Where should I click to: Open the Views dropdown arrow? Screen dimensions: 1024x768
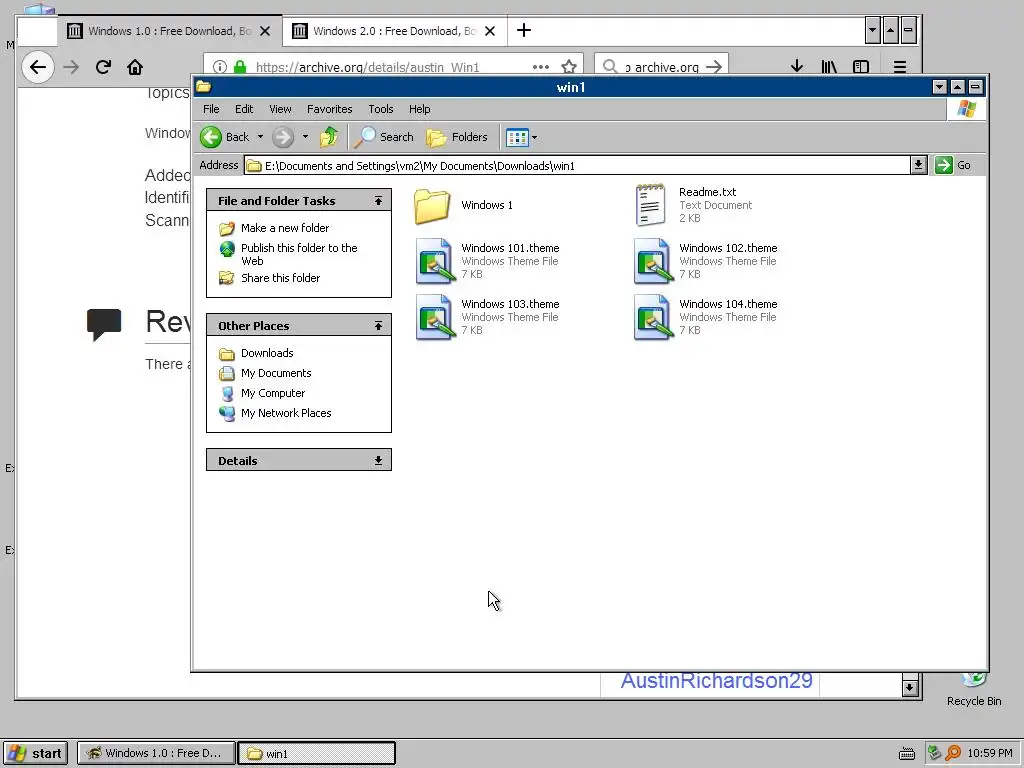(x=534, y=137)
